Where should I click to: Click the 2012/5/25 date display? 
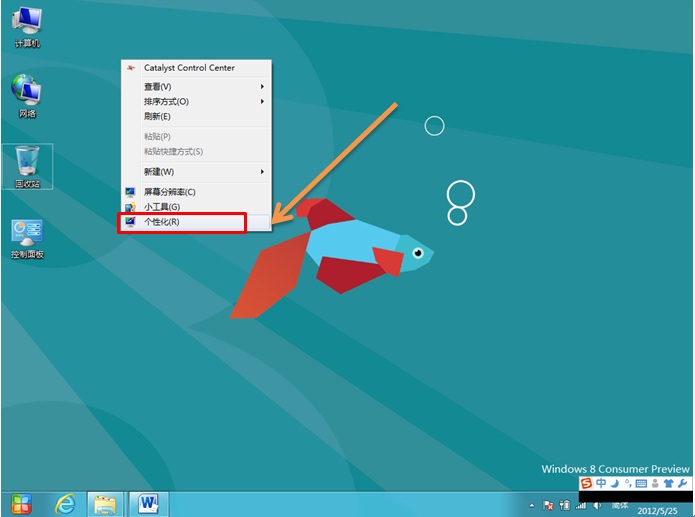(657, 511)
